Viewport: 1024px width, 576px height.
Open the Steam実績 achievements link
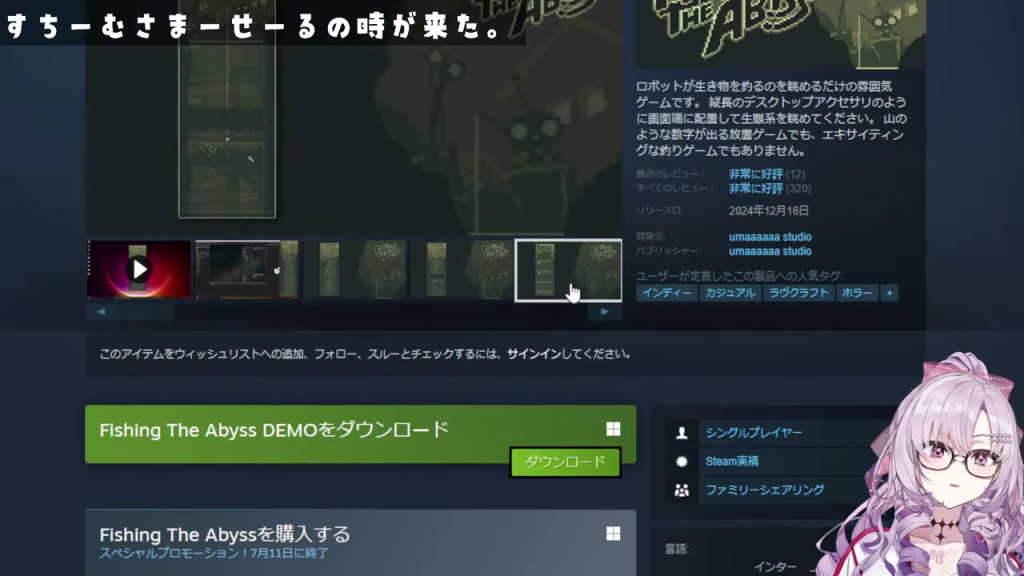[x=732, y=461]
